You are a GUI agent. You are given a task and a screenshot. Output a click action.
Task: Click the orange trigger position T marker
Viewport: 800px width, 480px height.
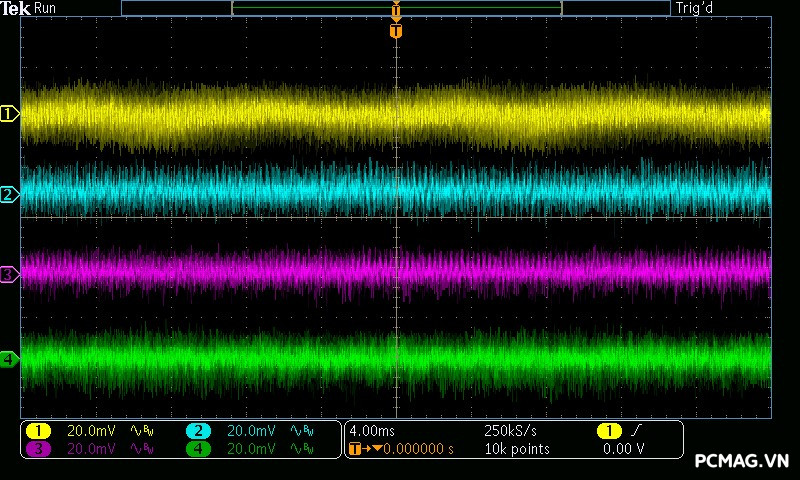point(396,31)
